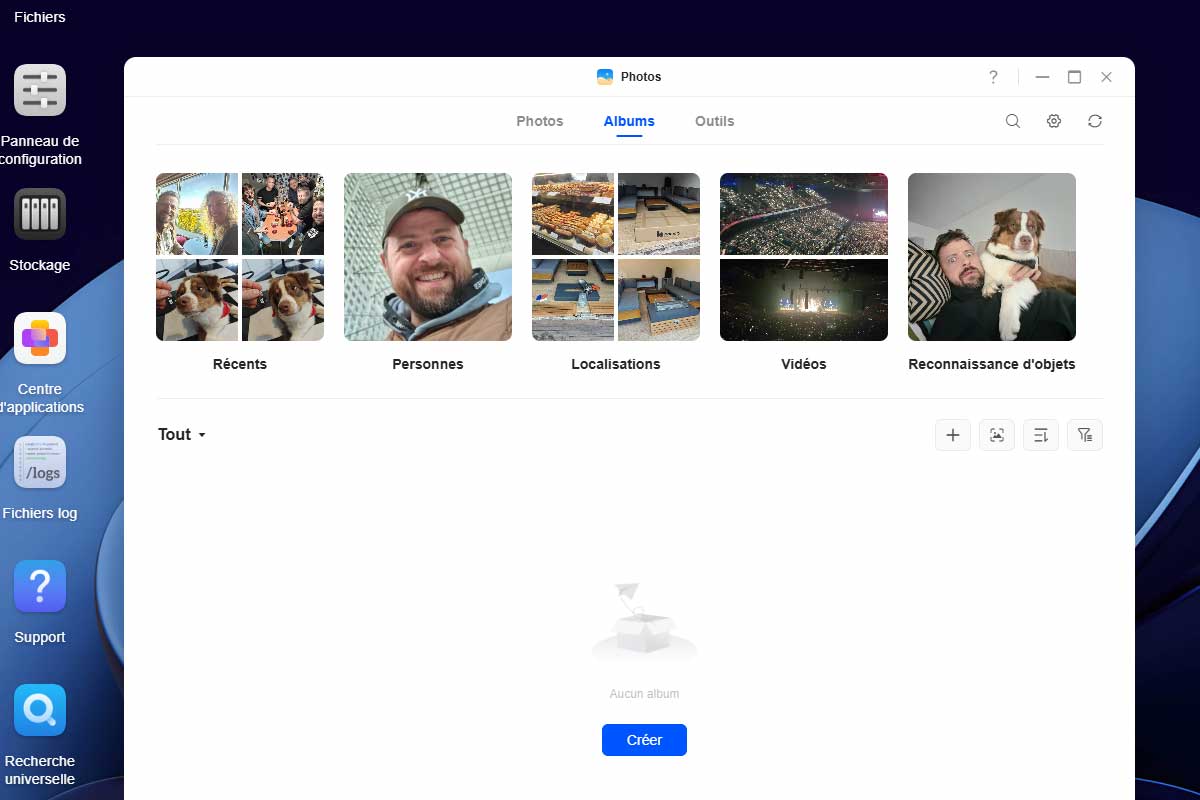Screen dimensions: 1200x800
Task: Launch Fichiers log desktop icon
Action: click(x=40, y=463)
